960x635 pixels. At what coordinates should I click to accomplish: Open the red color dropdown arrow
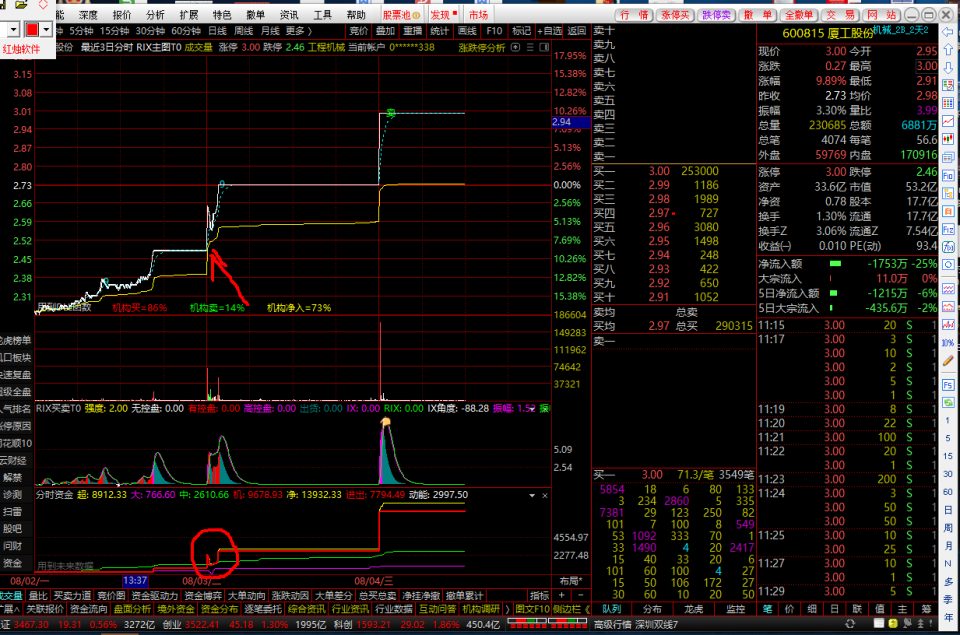[x=46, y=29]
